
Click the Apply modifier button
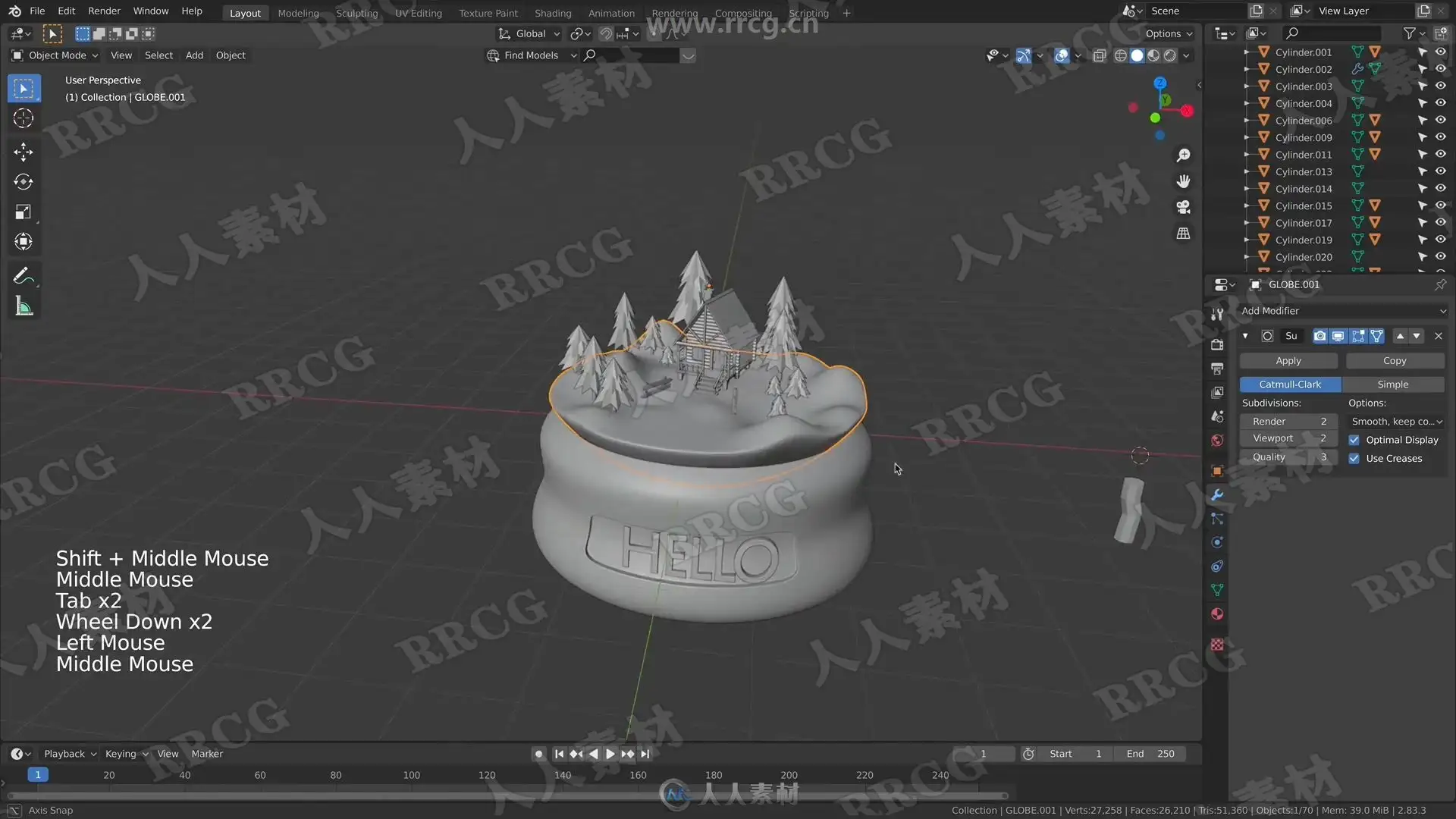tap(1288, 361)
